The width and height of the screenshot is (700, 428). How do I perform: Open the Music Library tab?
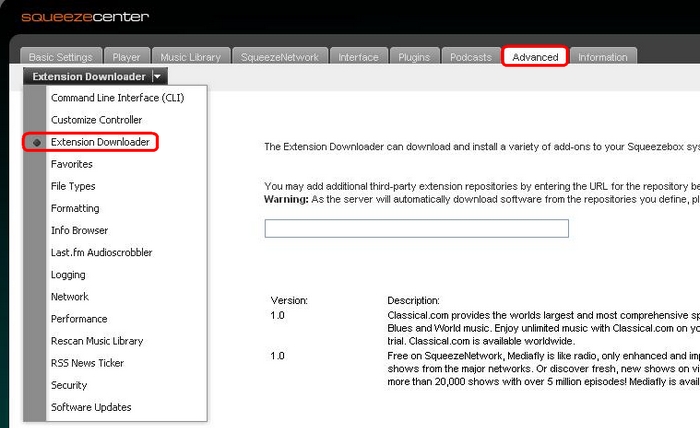point(191,57)
